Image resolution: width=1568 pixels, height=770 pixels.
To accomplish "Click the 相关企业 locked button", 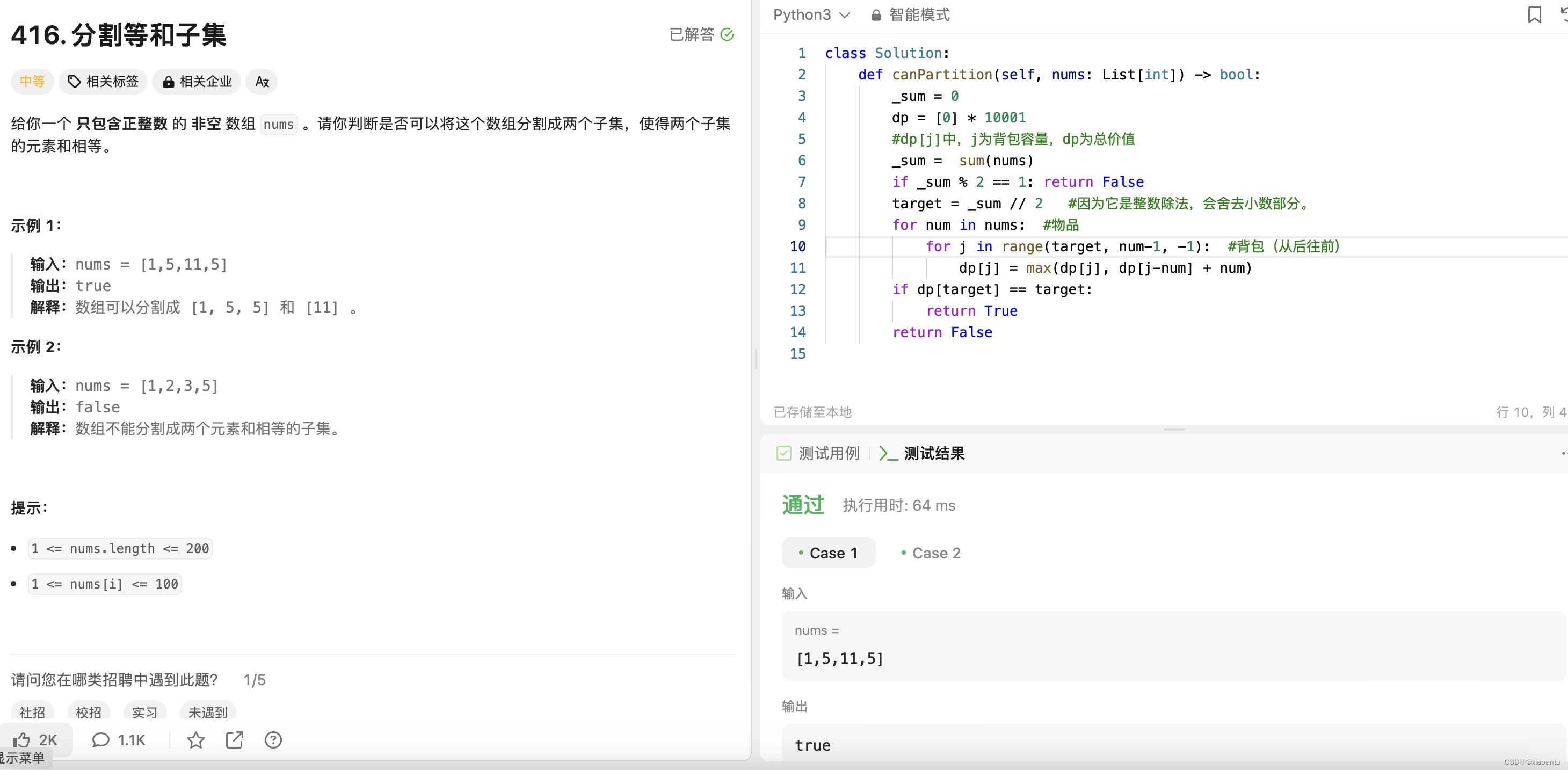I will [x=197, y=82].
